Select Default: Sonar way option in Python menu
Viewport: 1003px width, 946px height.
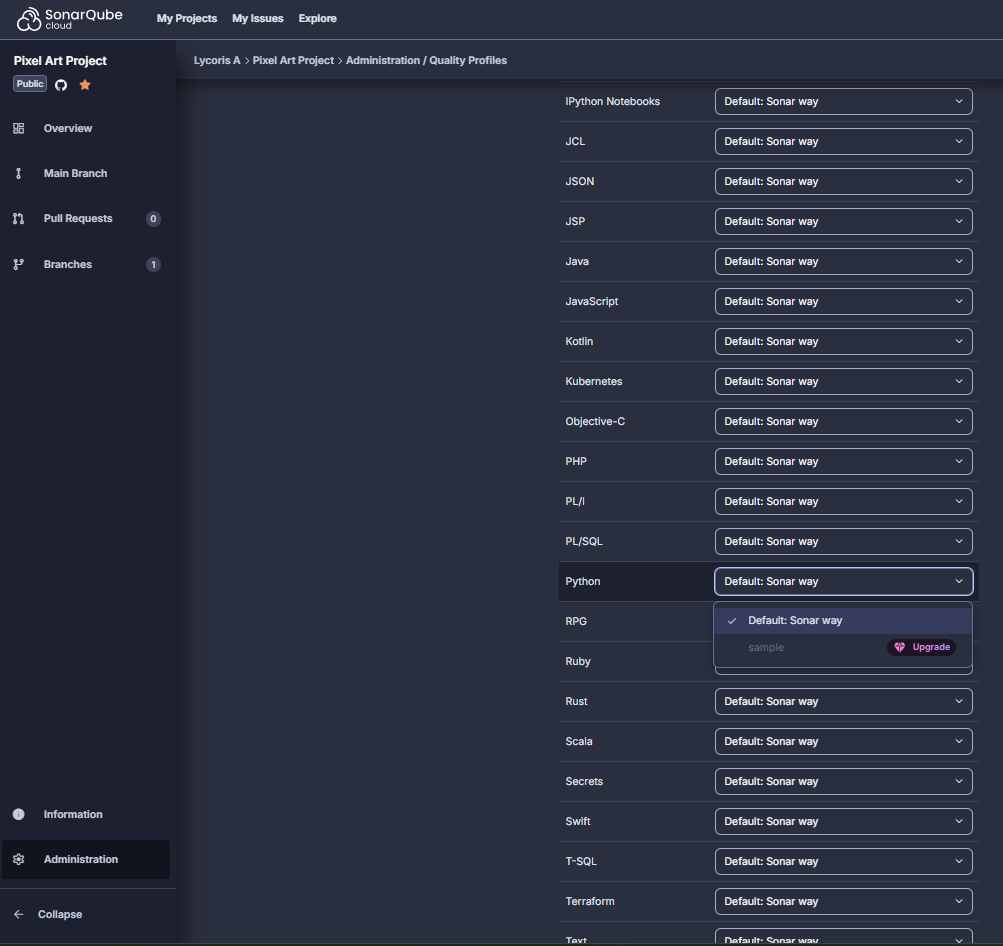[x=843, y=620]
